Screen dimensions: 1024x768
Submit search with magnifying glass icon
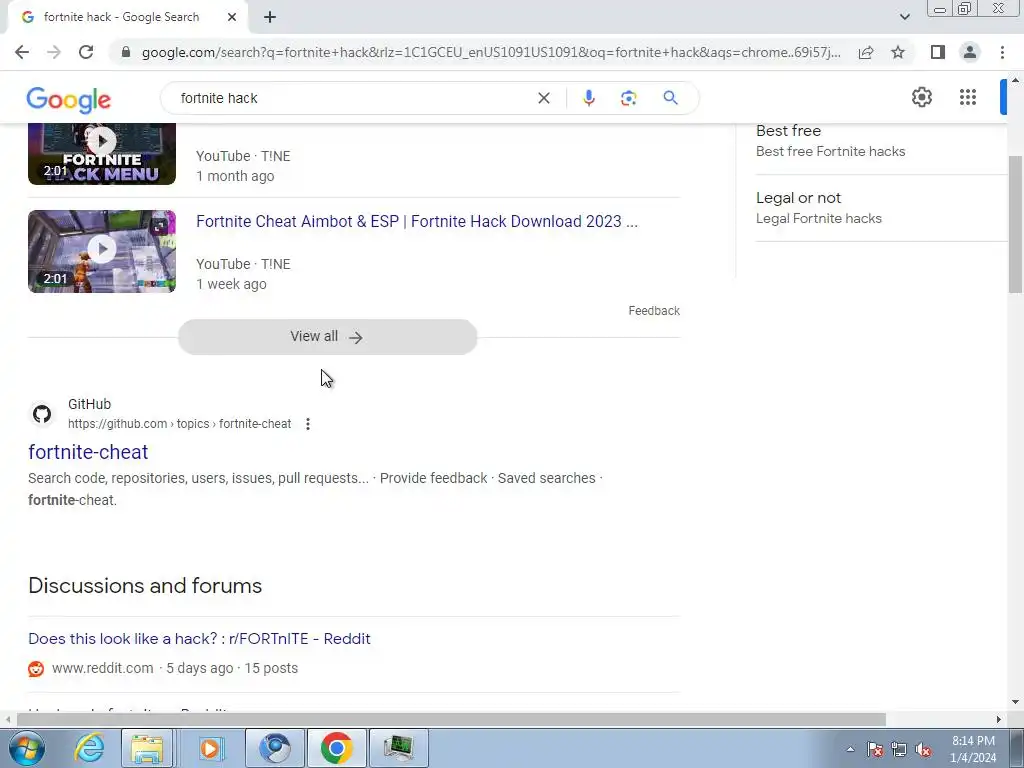670,98
